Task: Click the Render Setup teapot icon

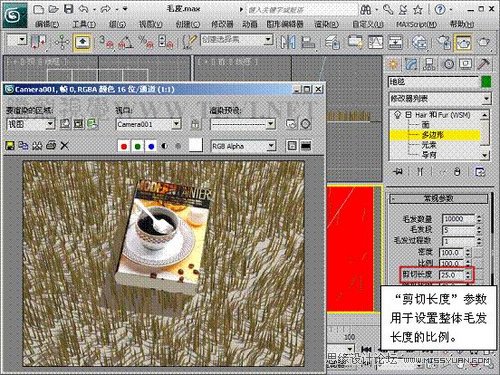Action: (x=444, y=42)
